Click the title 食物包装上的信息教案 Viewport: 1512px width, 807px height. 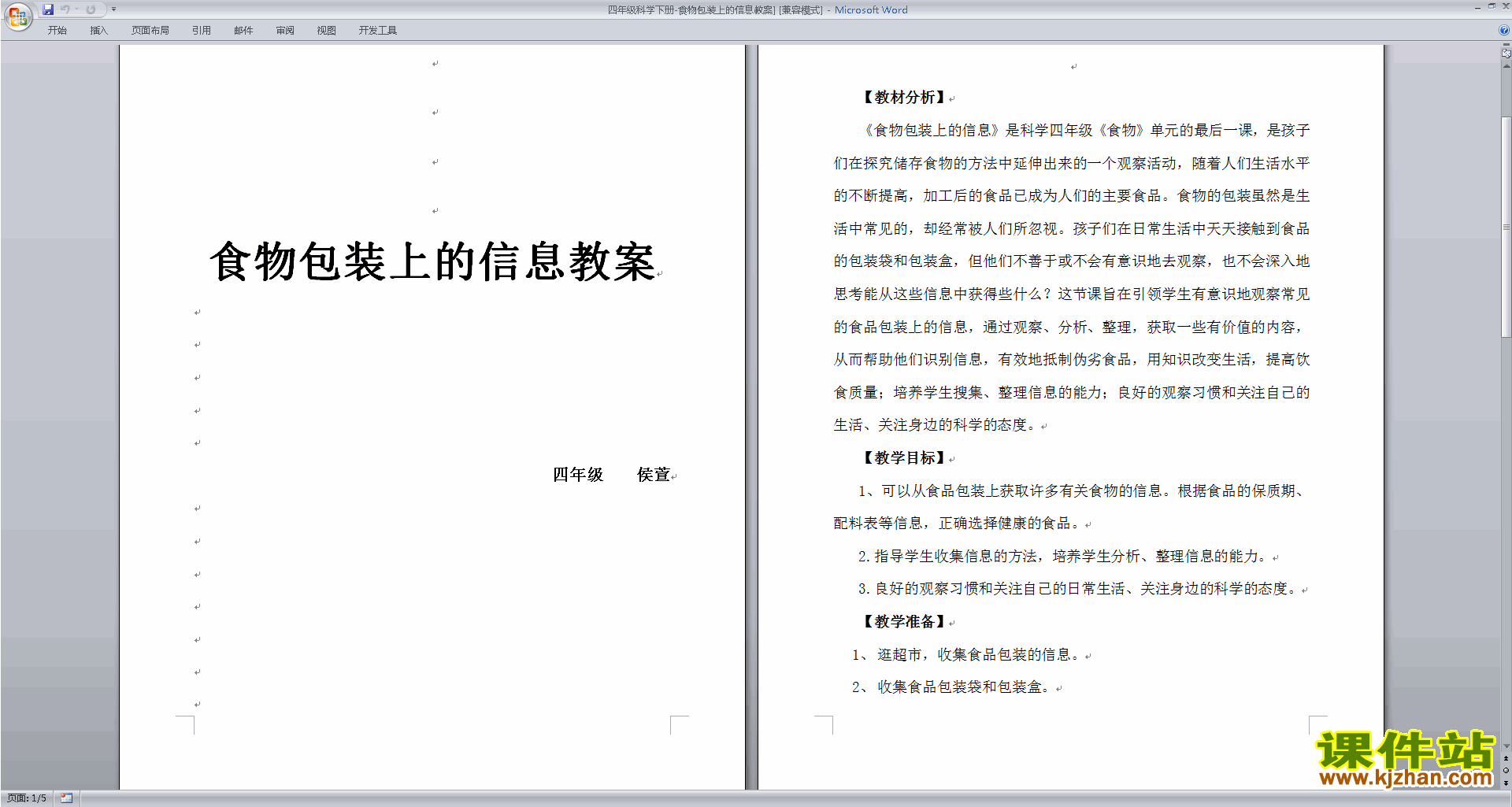coord(432,262)
